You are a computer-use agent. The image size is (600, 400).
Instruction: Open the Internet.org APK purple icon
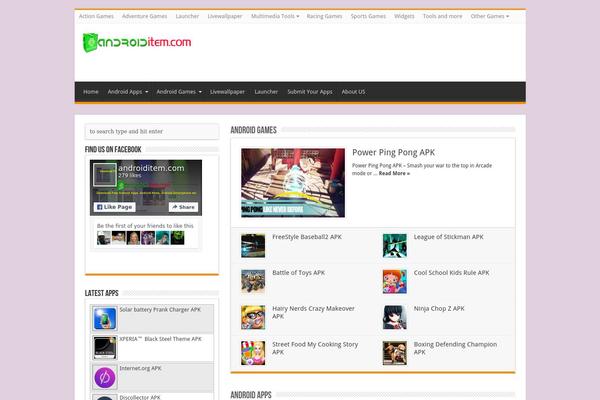[x=104, y=377]
